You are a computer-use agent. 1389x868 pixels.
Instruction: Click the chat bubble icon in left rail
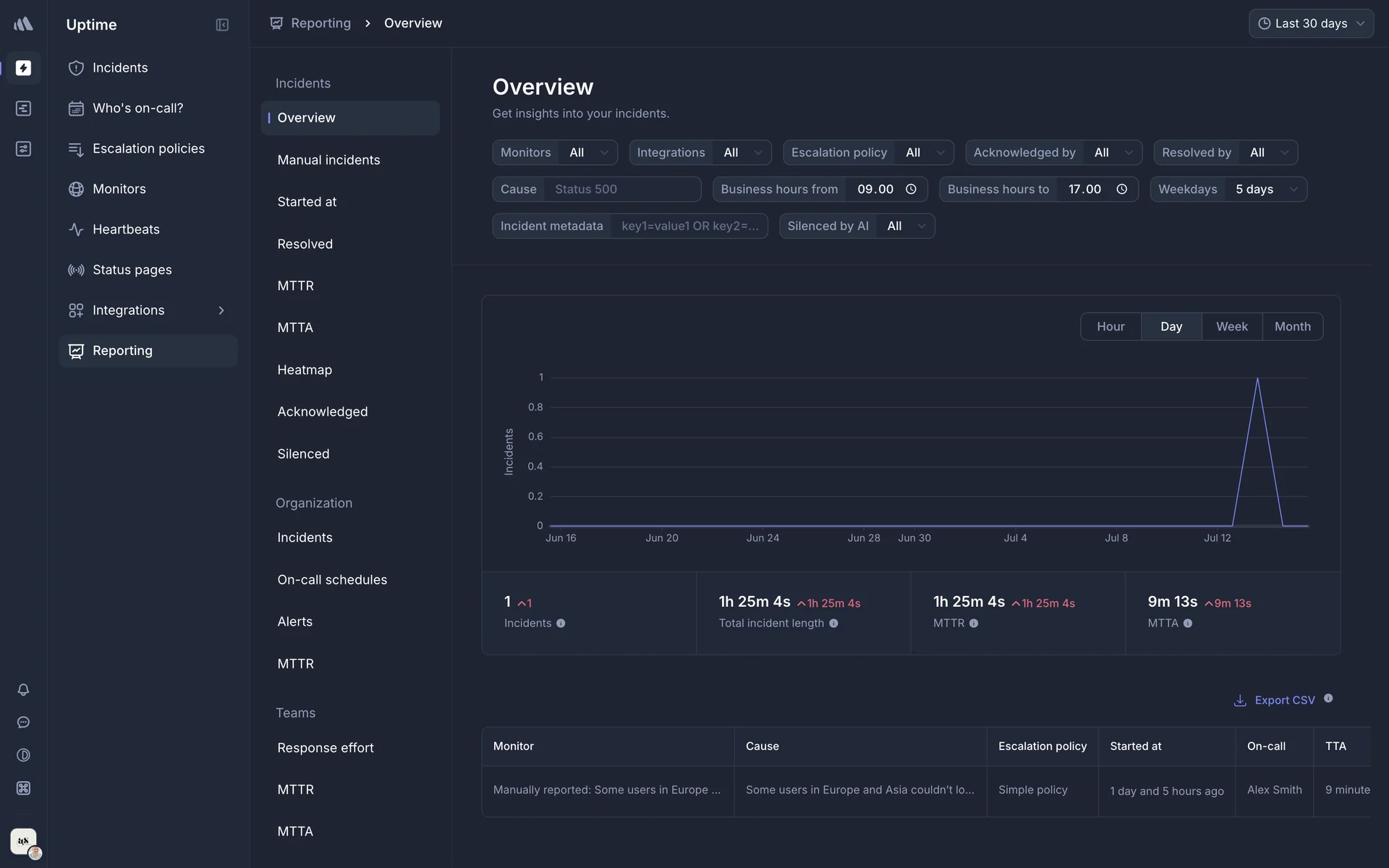[23, 723]
